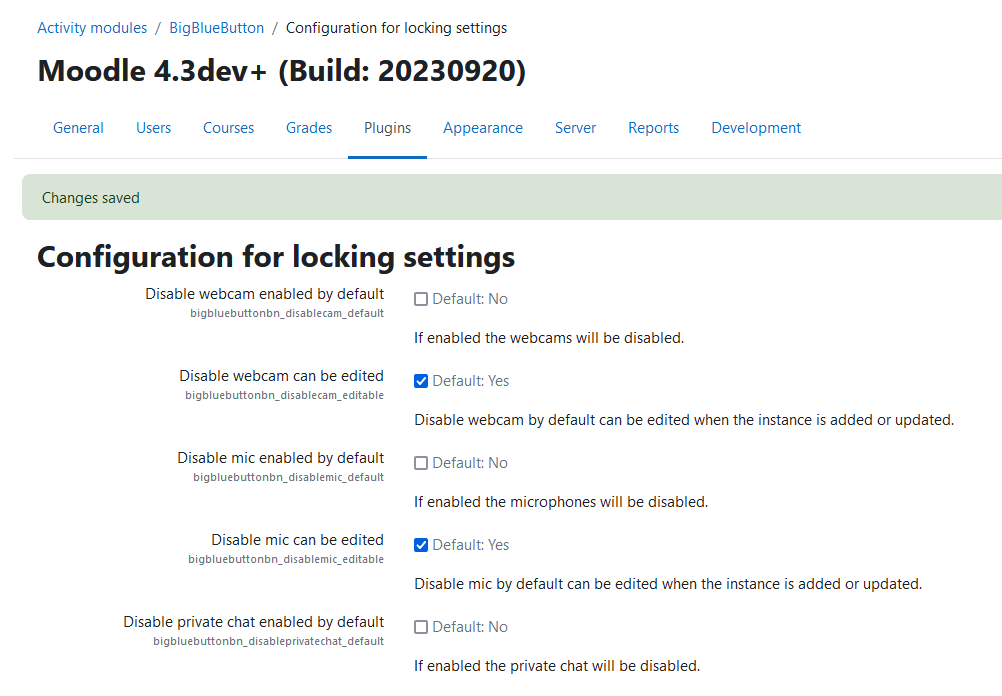The height and width of the screenshot is (696, 1002).
Task: Open the Development tab
Action: pyautogui.click(x=756, y=128)
